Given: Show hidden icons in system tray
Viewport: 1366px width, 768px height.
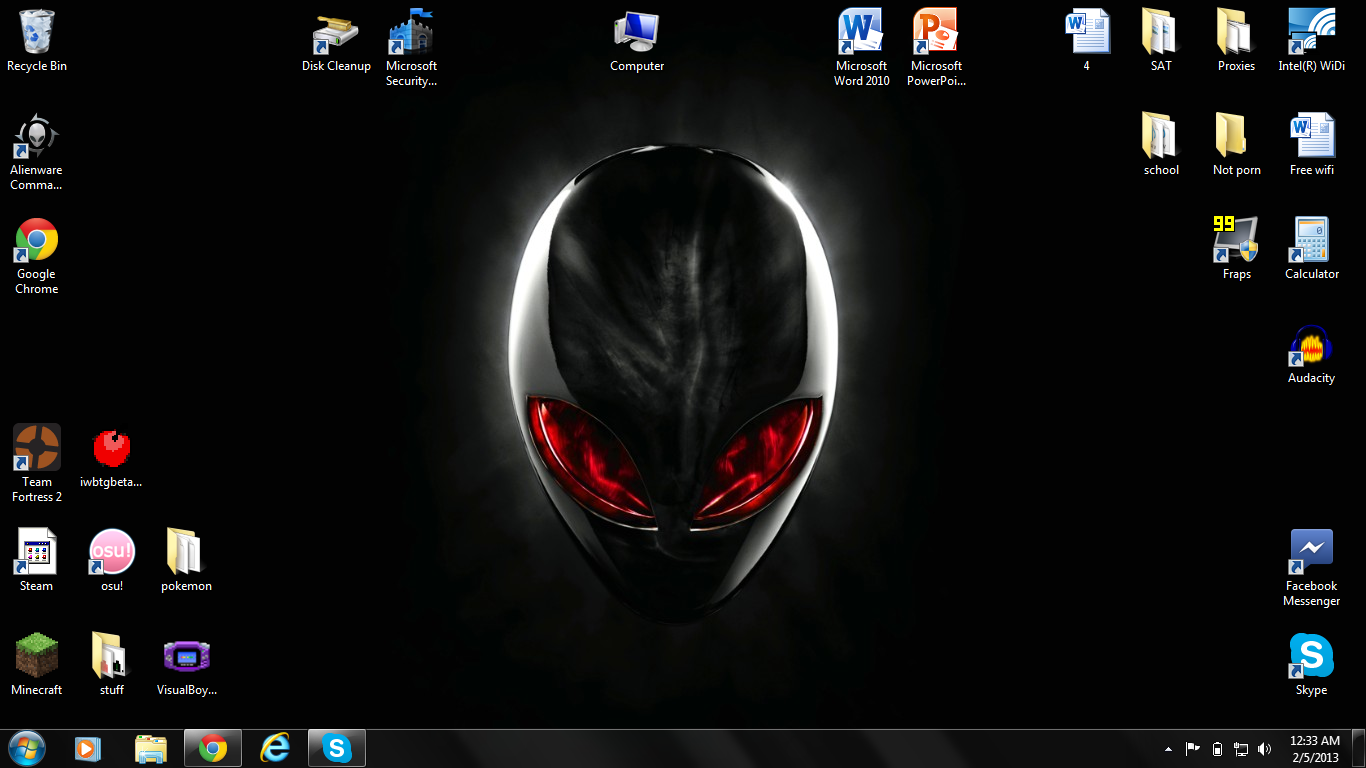Looking at the screenshot, I should (x=1168, y=749).
